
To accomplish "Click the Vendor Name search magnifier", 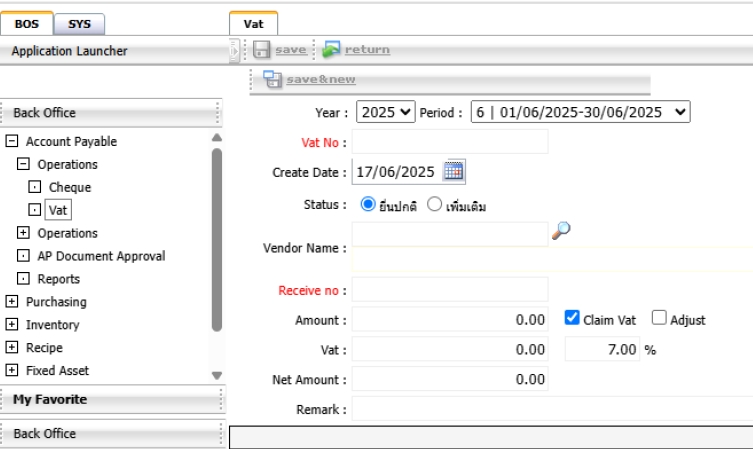I will pos(561,231).
